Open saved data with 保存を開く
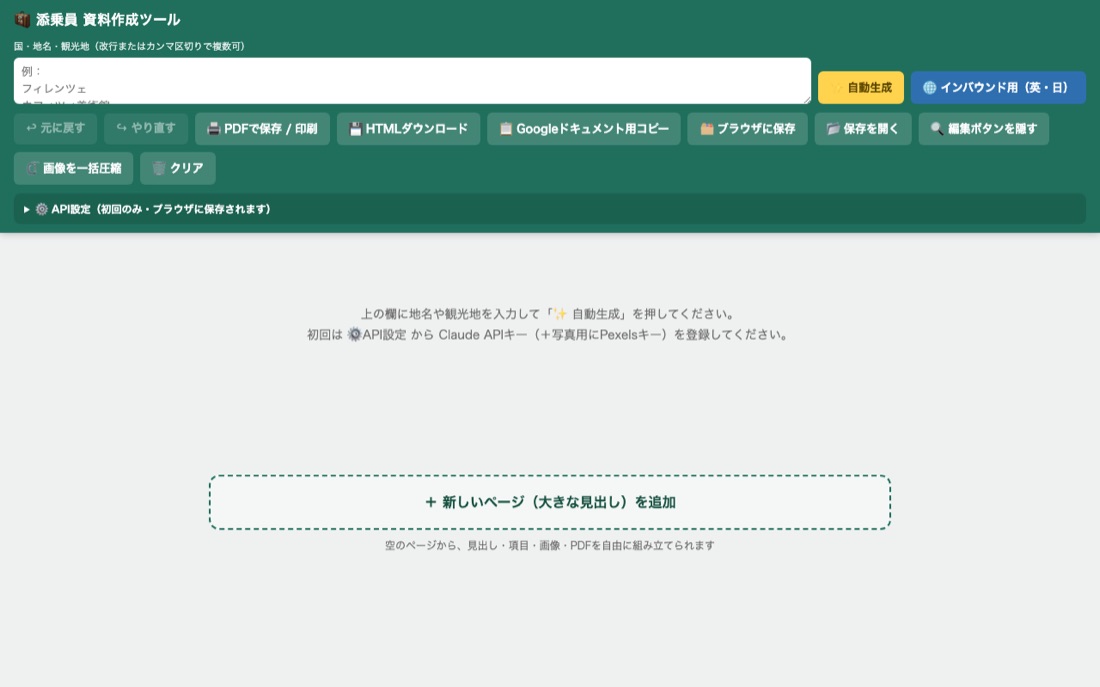The width and height of the screenshot is (1100, 687). (x=863, y=128)
